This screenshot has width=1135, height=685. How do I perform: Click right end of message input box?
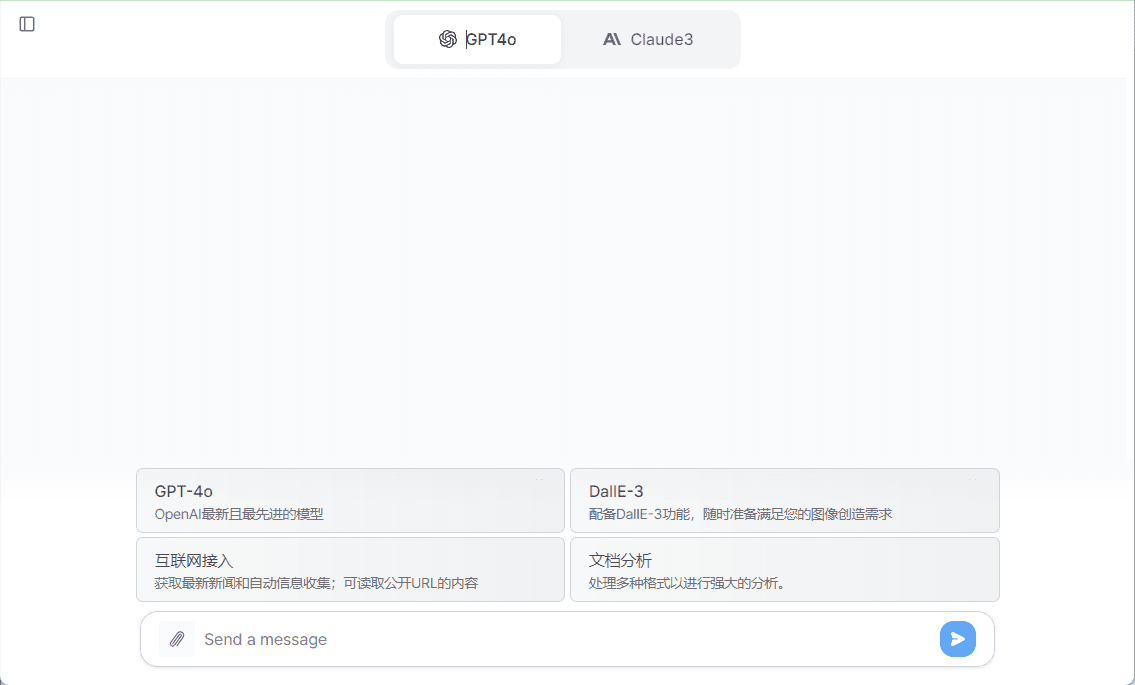[900, 639]
